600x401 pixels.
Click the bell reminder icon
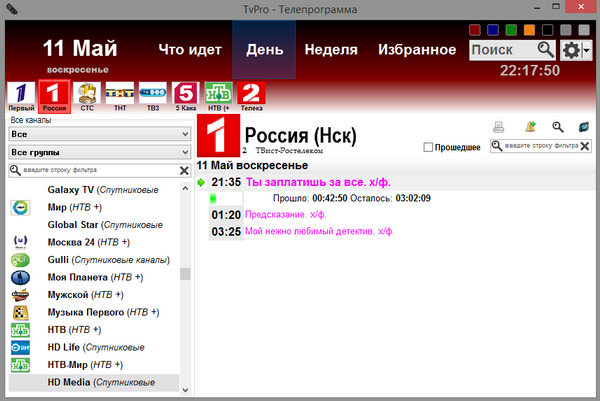[x=530, y=127]
